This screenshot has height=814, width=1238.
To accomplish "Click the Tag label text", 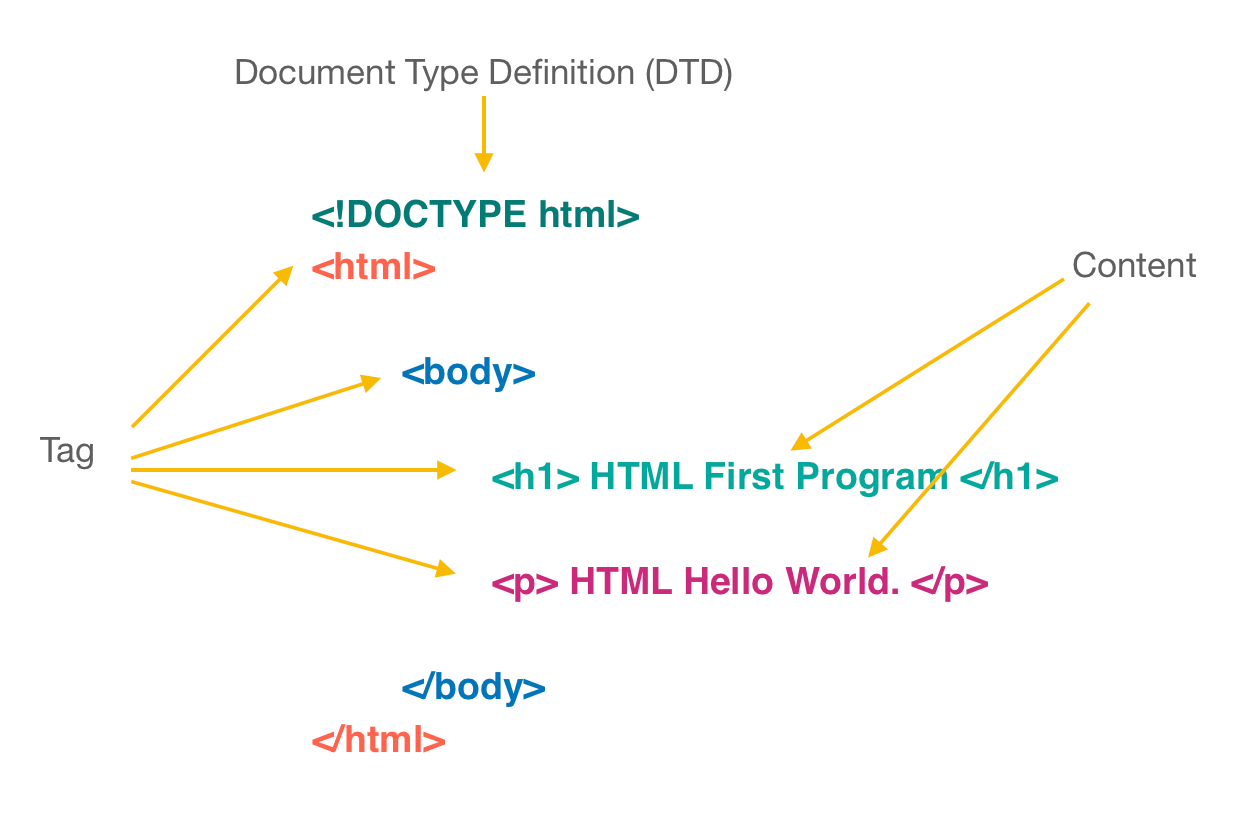I will click(x=66, y=452).
